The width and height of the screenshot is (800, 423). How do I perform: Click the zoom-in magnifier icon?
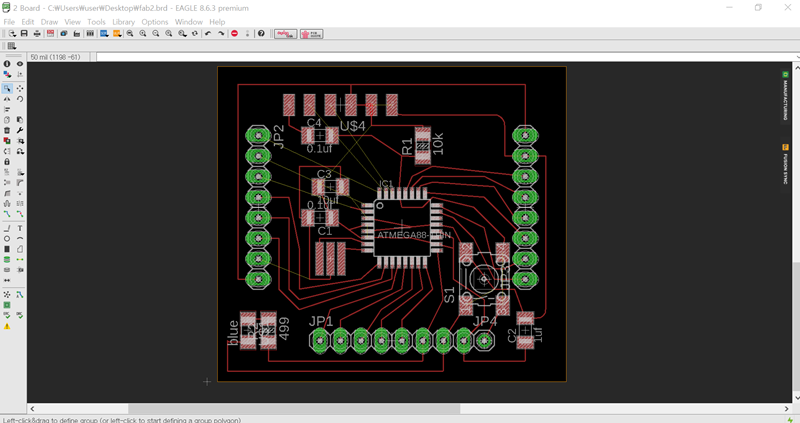pos(143,34)
